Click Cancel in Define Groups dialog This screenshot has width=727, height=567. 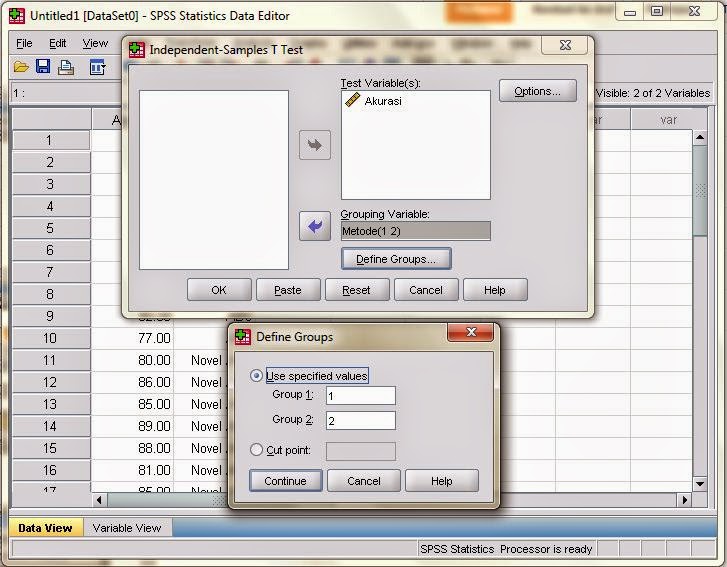(x=364, y=481)
